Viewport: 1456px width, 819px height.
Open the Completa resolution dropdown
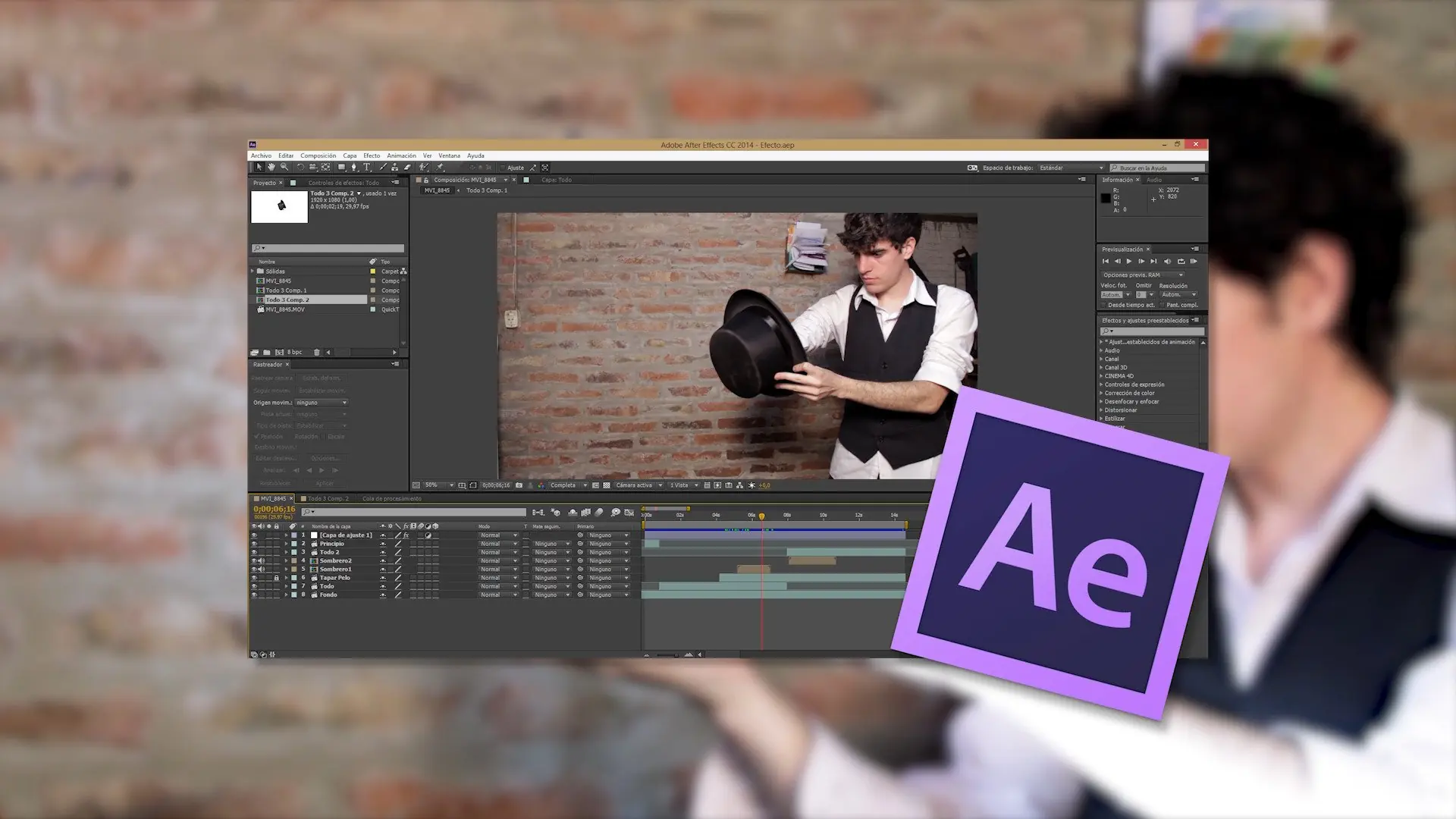pos(569,485)
